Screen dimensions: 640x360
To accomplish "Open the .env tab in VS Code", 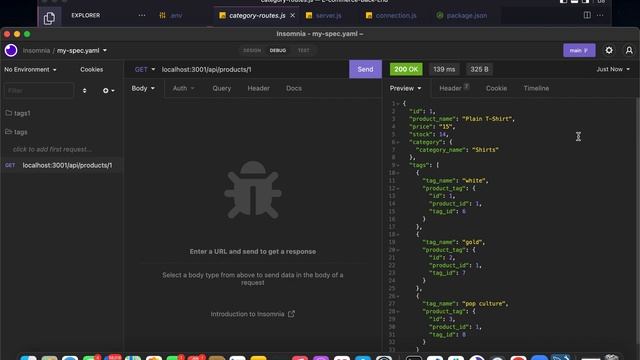I will pos(171,16).
